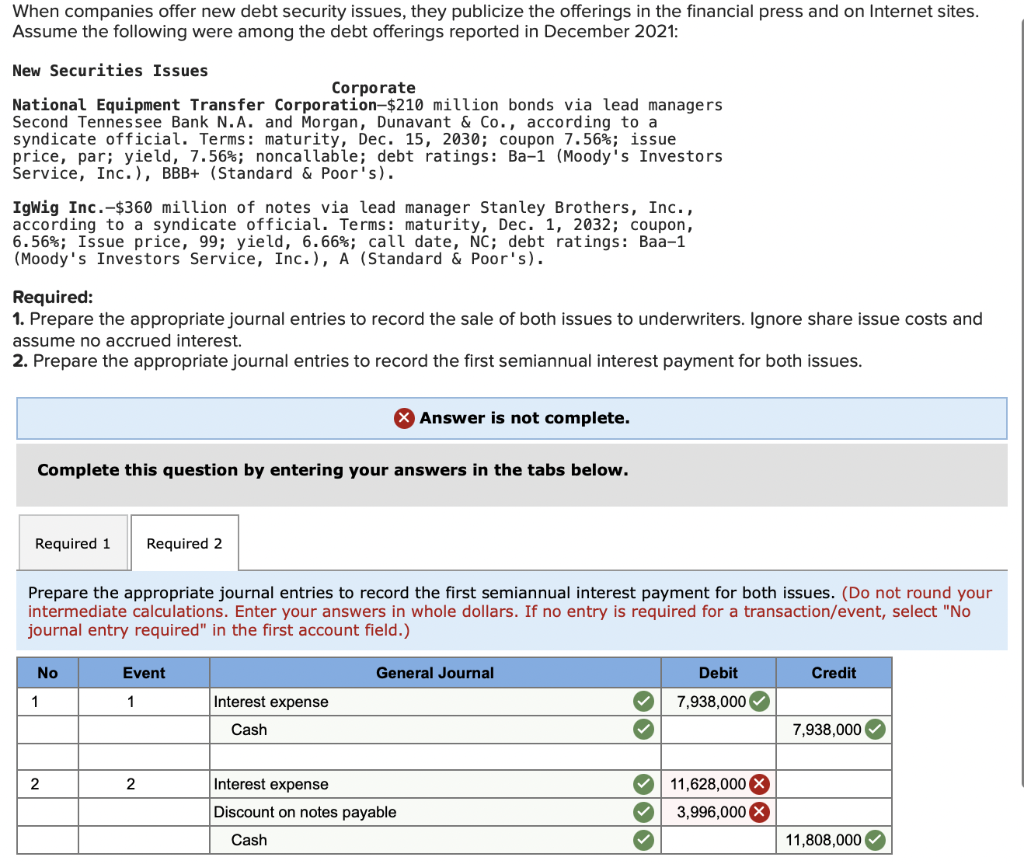This screenshot has width=1024, height=864.
Task: Select the event 1 Cash account field
Action: tap(435, 729)
